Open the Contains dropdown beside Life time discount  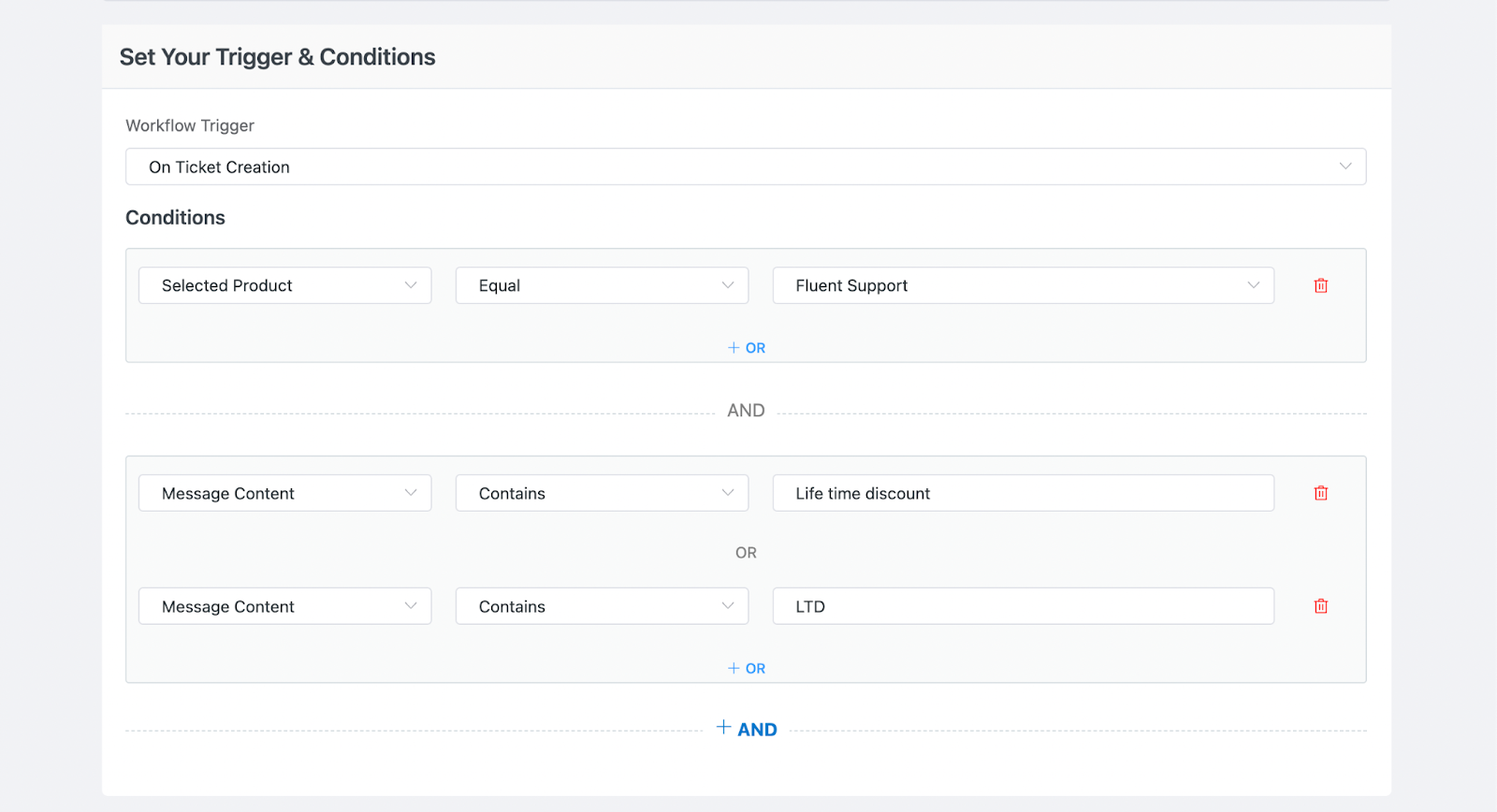(601, 493)
